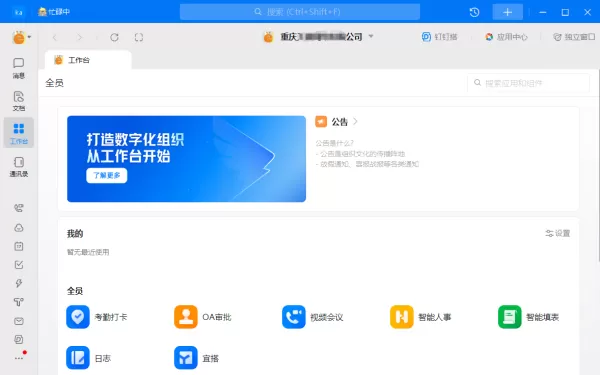Open 设置 settings for 我的 section

[558, 233]
